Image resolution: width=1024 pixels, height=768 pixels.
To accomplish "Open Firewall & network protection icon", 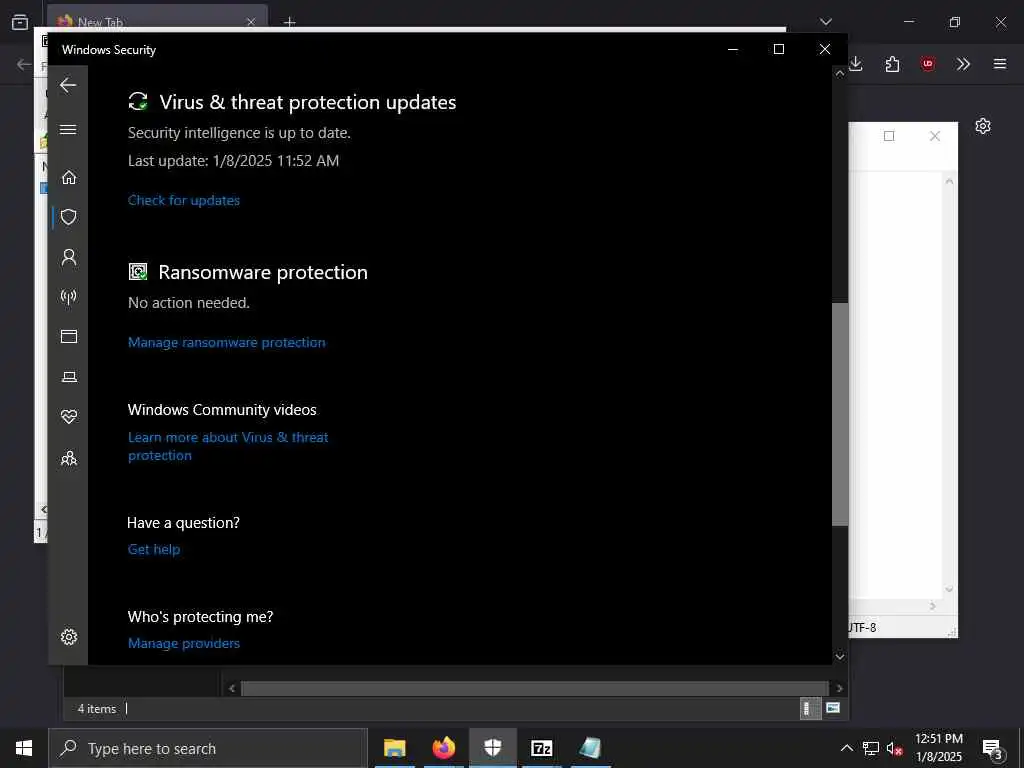I will click(69, 297).
